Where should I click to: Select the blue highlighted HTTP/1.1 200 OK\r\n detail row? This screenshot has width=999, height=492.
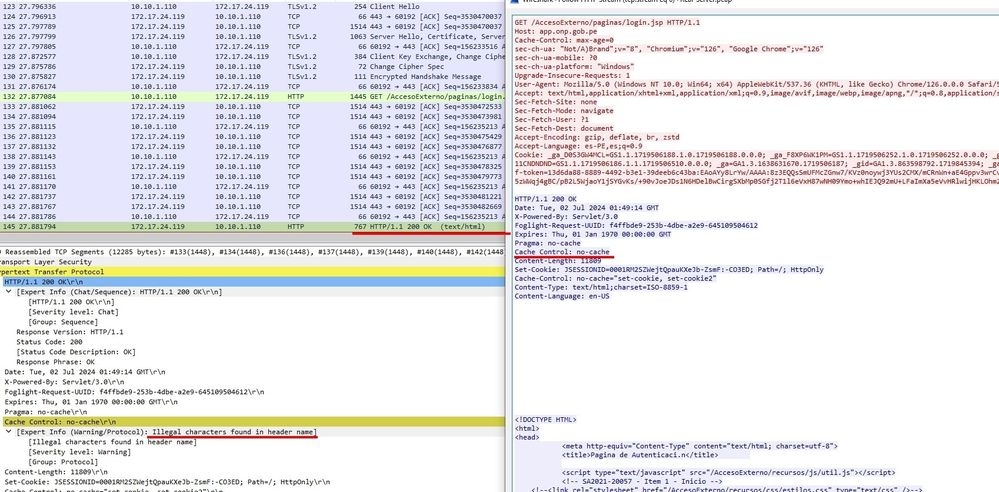pos(252,282)
